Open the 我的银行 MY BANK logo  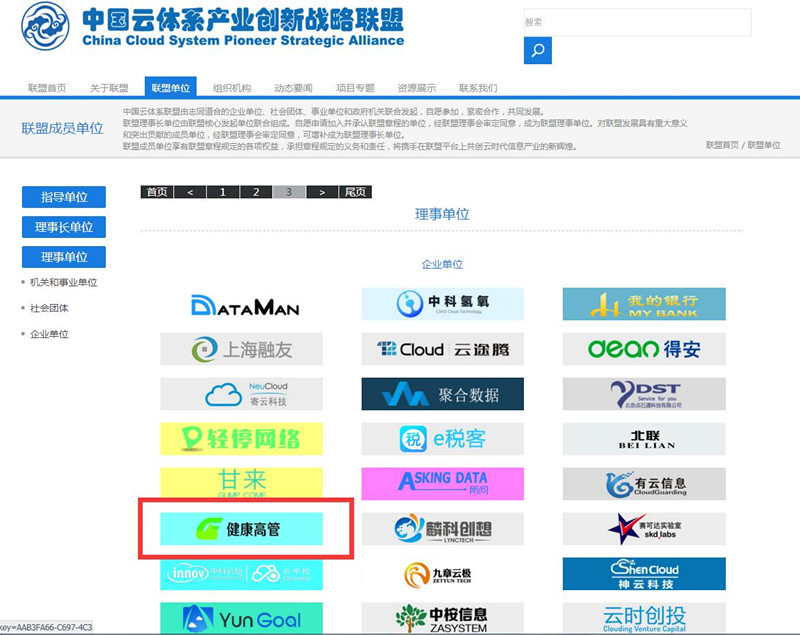coord(644,304)
